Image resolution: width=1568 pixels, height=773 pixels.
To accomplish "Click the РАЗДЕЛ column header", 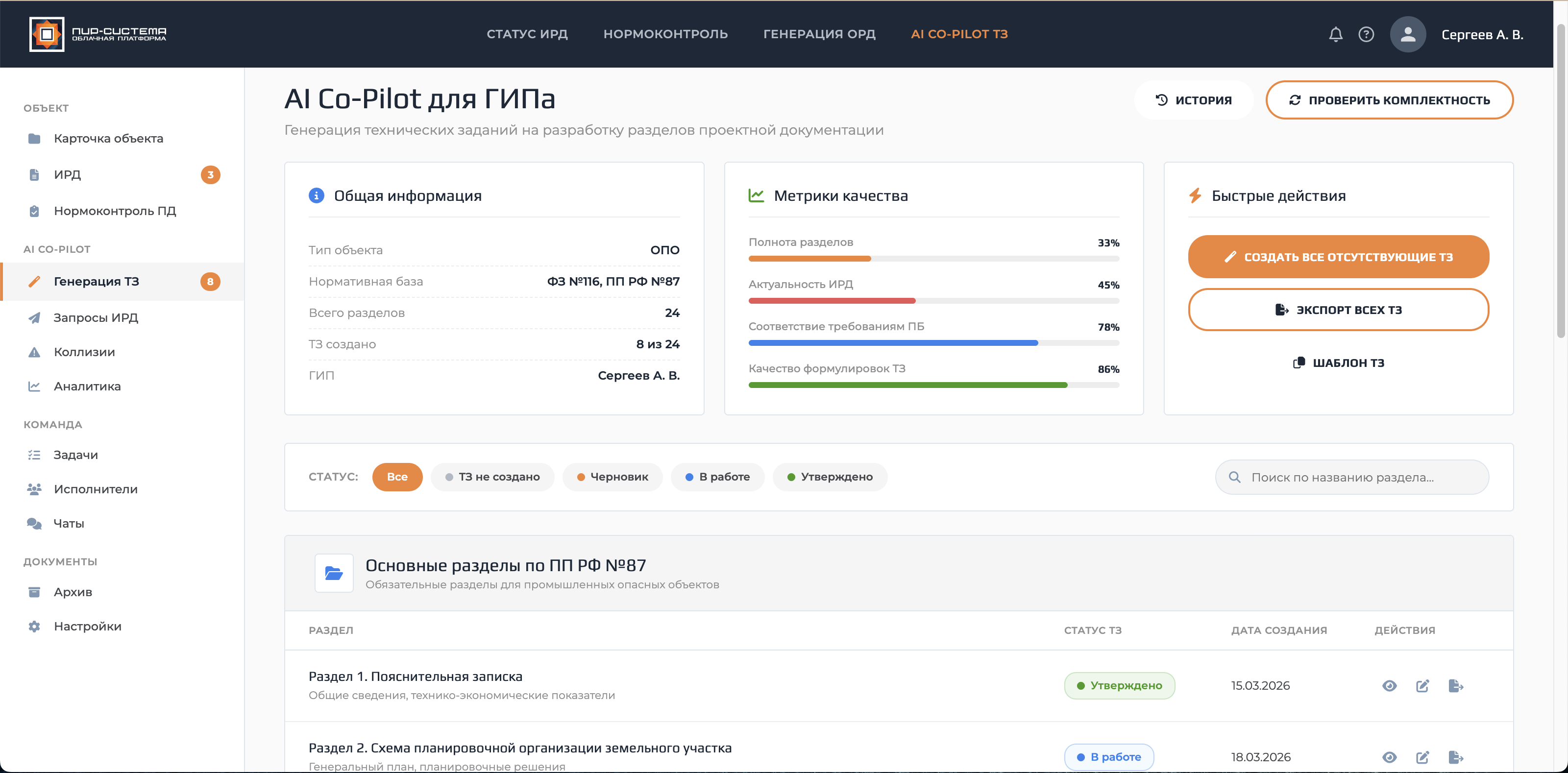I will (331, 630).
